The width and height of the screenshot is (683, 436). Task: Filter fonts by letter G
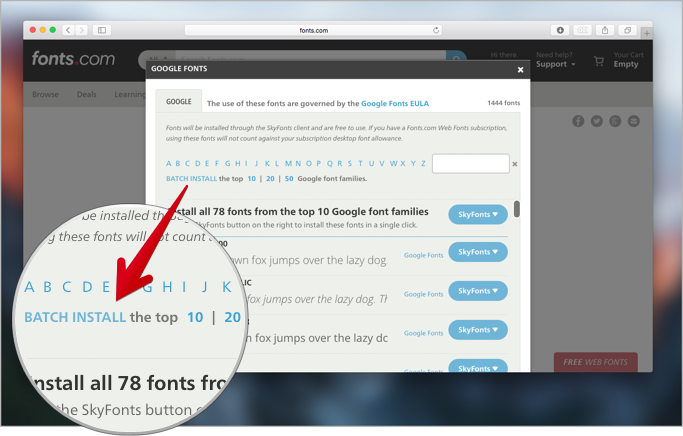coord(227,164)
